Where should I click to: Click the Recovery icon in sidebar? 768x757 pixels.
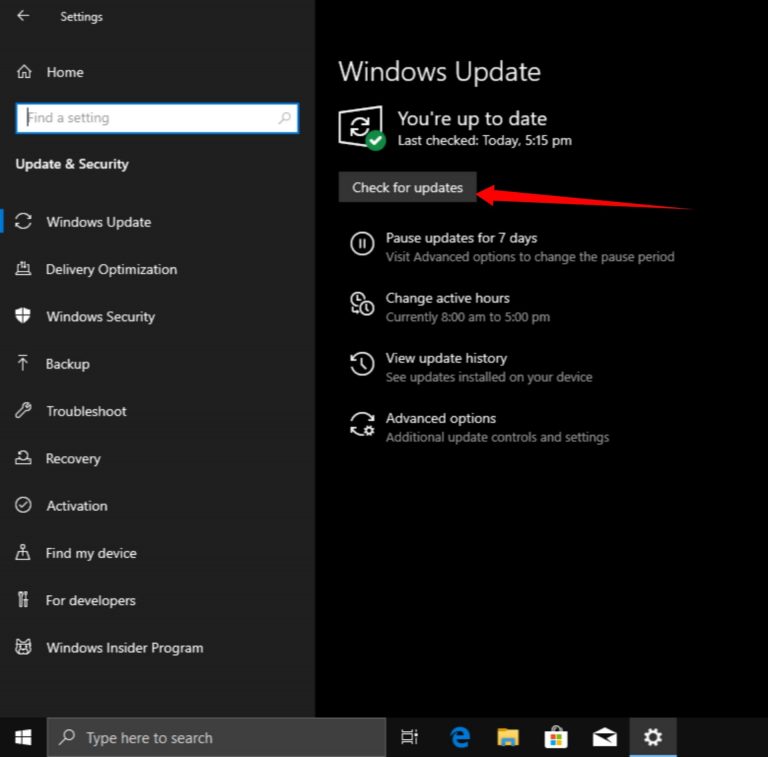pyautogui.click(x=23, y=458)
